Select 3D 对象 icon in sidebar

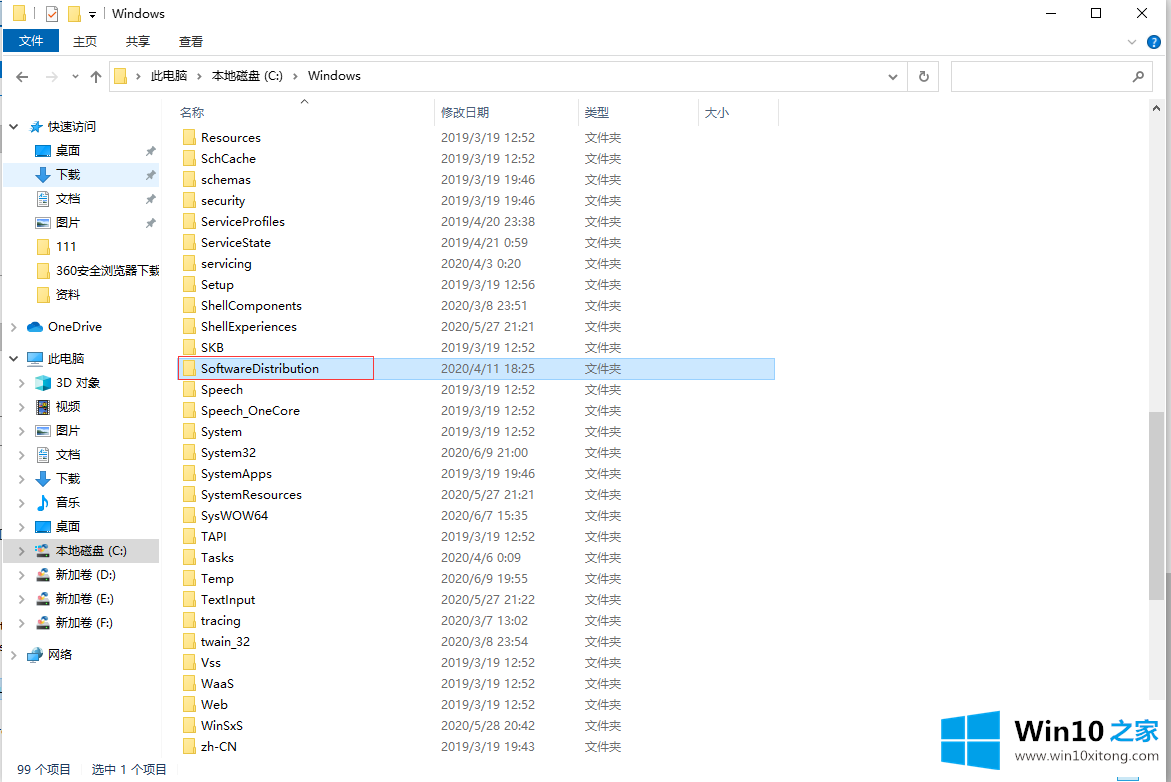pos(43,383)
